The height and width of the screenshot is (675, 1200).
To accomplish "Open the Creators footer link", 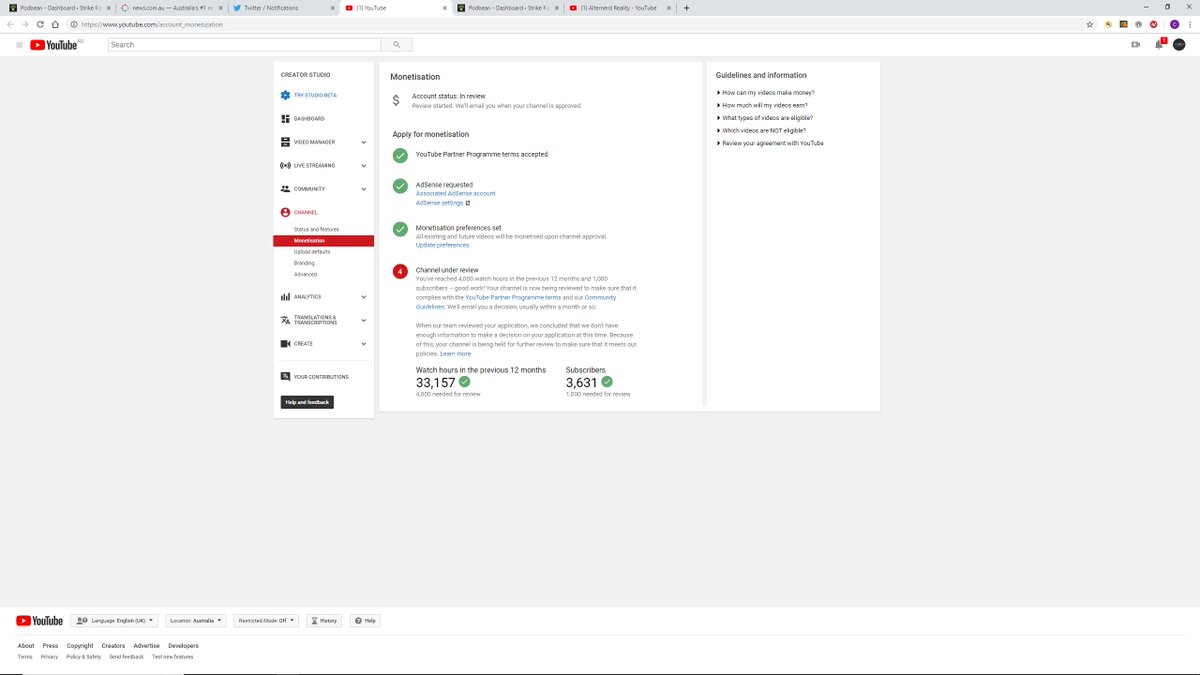I will 113,646.
